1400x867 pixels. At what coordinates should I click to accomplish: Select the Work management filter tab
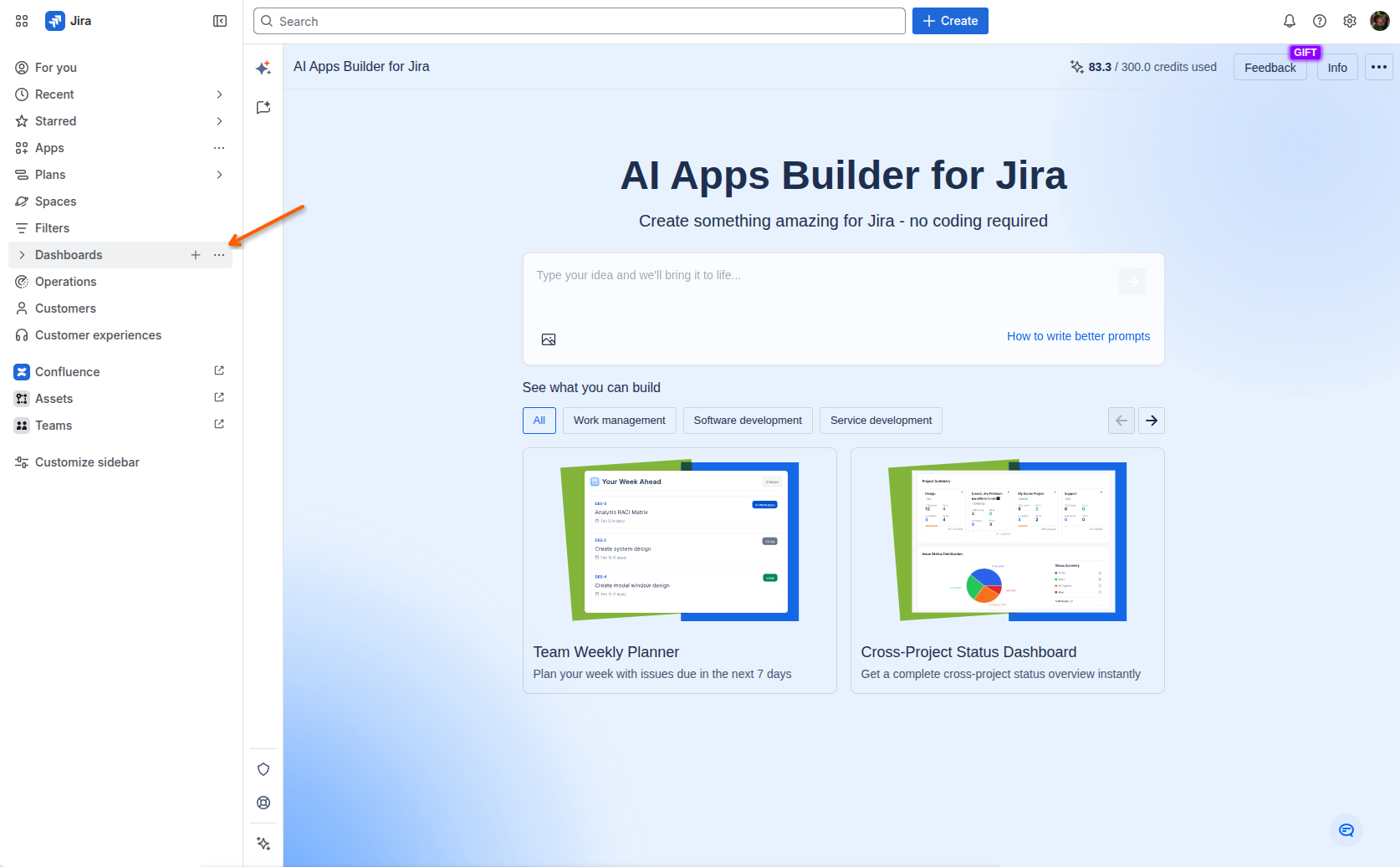click(x=620, y=421)
